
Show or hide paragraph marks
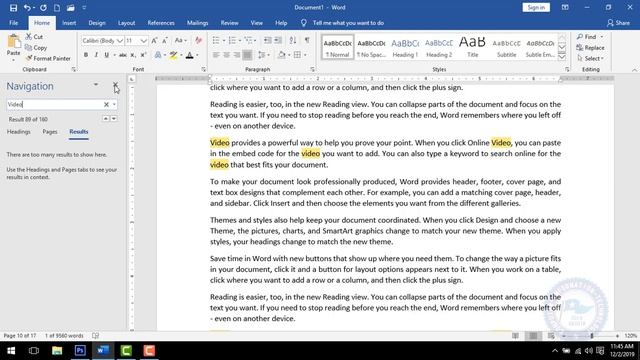[x=307, y=40]
